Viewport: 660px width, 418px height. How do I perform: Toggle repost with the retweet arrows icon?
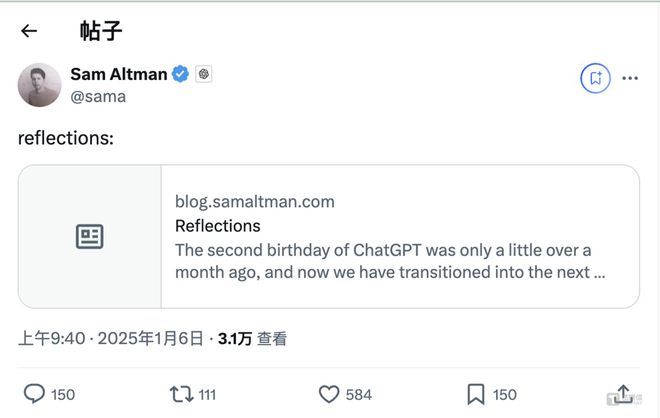pyautogui.click(x=180, y=394)
